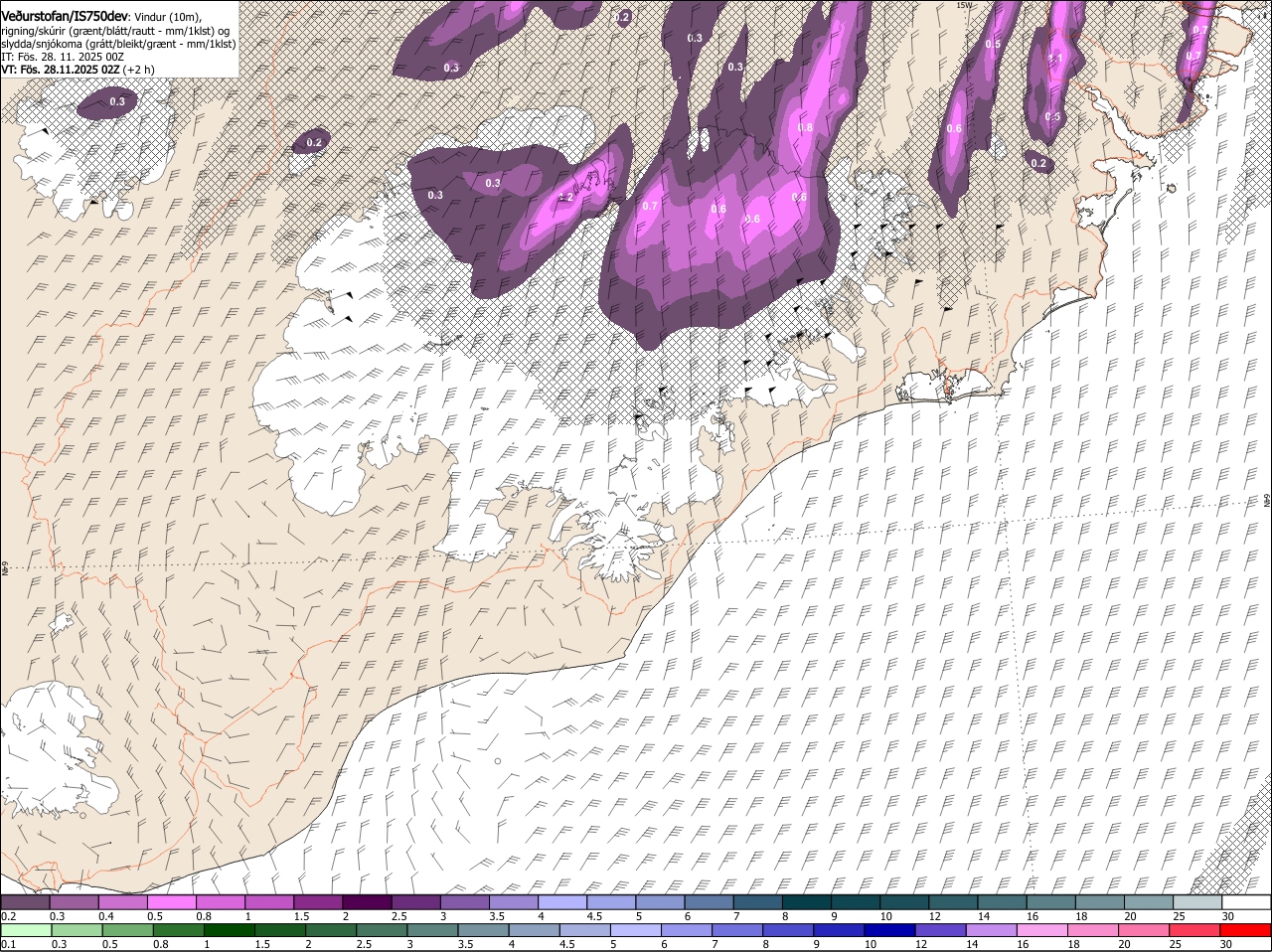This screenshot has width=1272, height=952.
Task: Click the 'Vindur (10m)' label in header
Action: [x=168, y=16]
